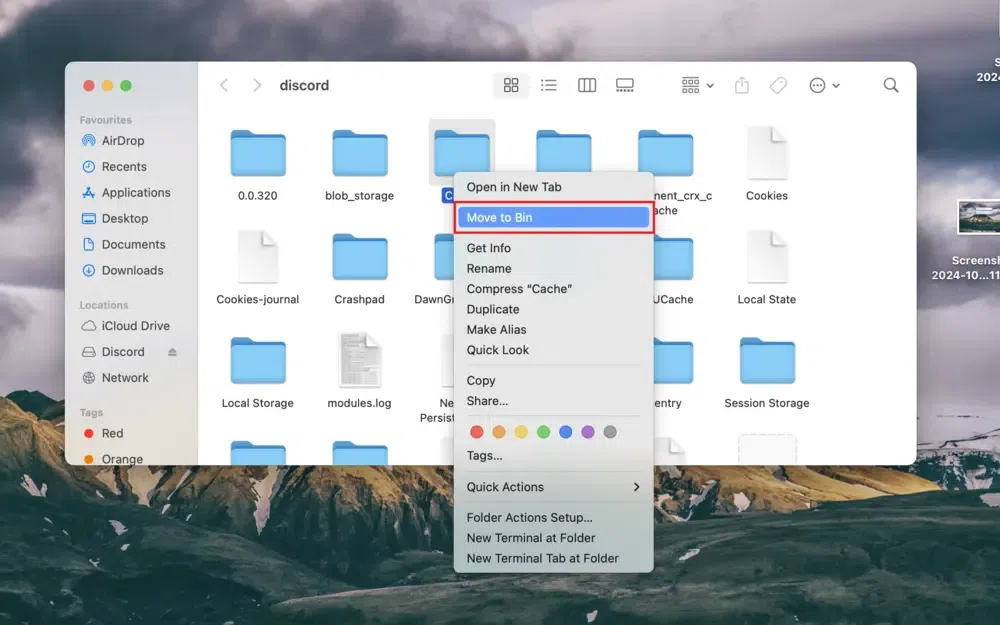Go forward with the right chevron
The image size is (1000, 625).
[x=256, y=85]
